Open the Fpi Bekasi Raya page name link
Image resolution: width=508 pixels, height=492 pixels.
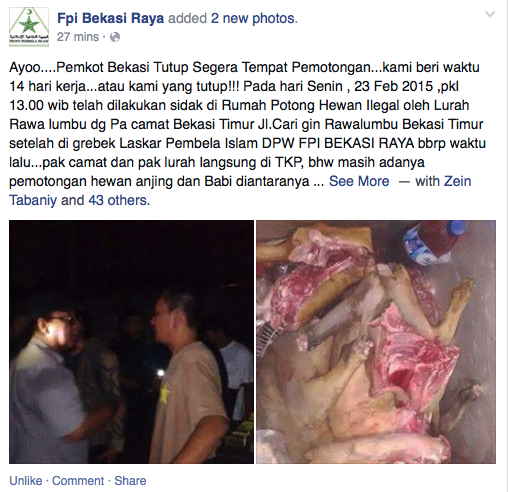tap(110, 18)
